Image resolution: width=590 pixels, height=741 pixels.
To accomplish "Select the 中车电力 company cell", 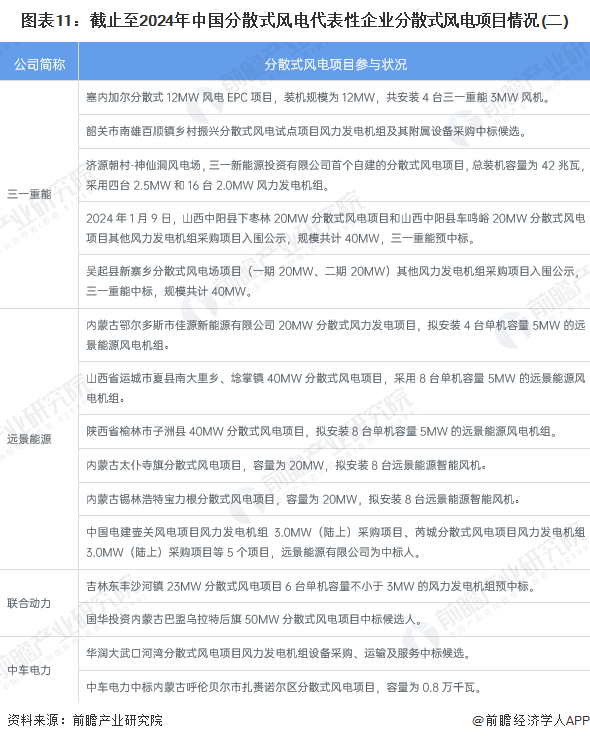I will tap(39, 670).
